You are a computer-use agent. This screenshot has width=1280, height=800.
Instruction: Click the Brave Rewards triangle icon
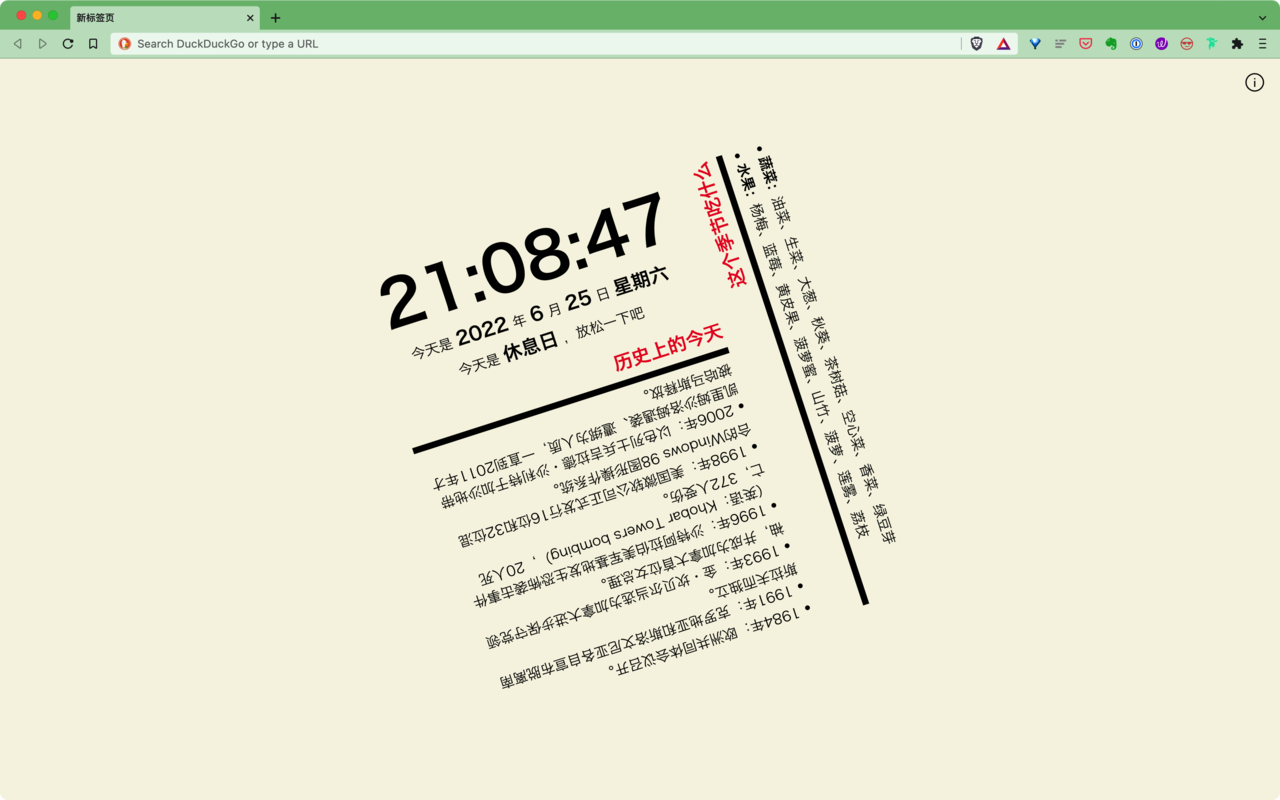[1003, 44]
